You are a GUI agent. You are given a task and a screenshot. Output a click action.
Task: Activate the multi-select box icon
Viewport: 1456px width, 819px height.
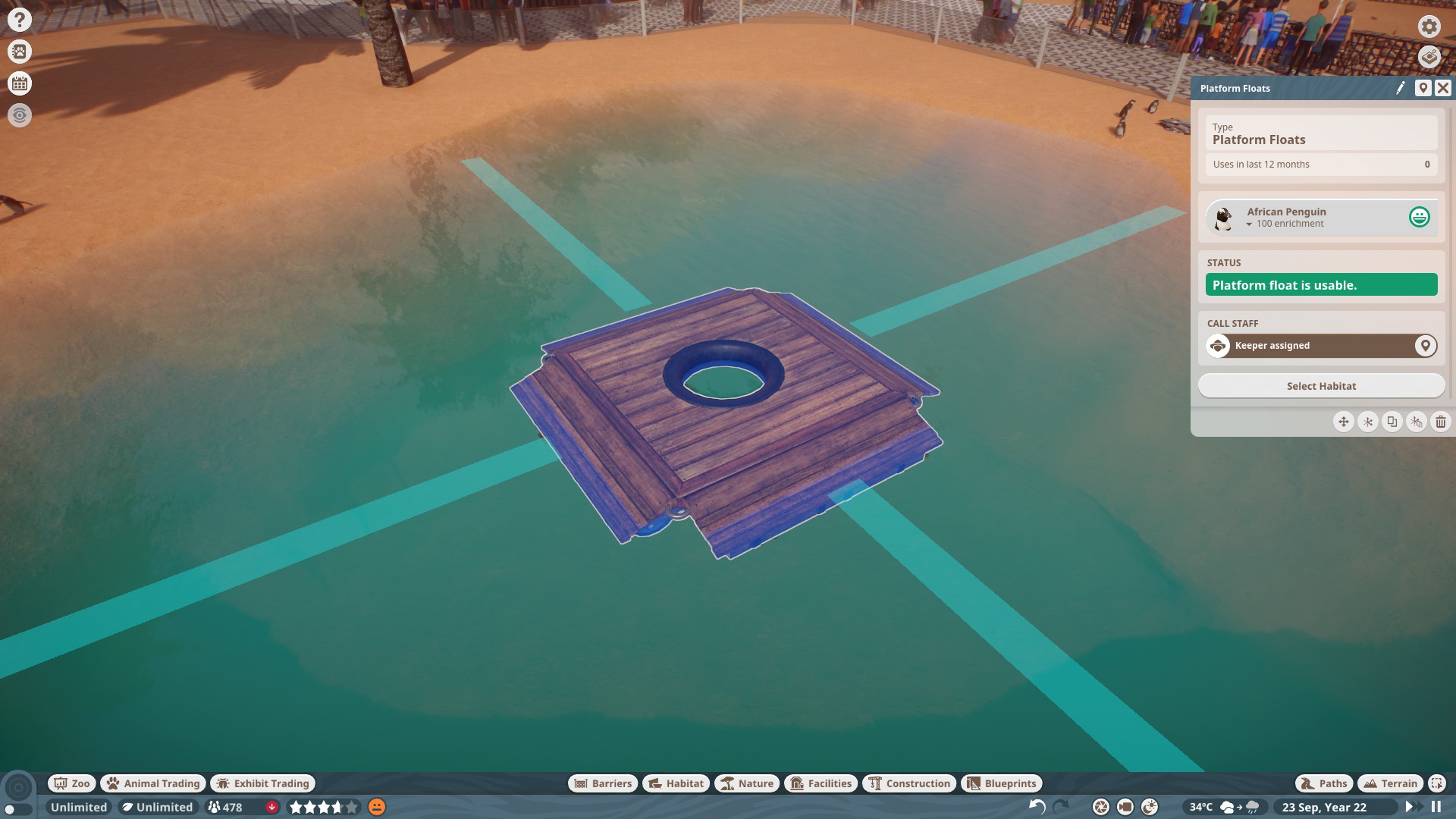tap(1437, 783)
